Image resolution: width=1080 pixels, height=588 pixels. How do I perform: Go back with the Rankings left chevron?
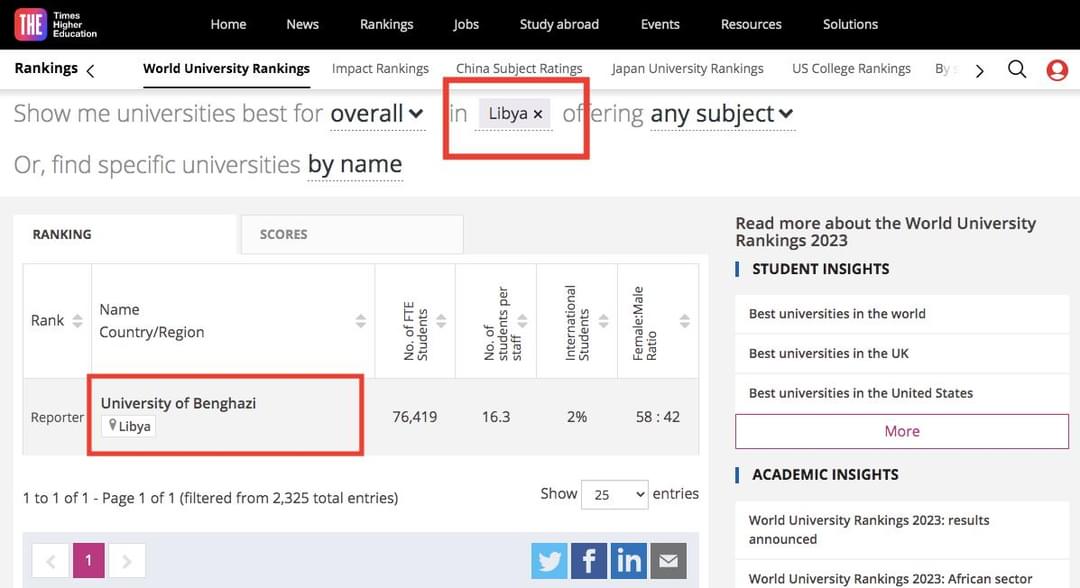90,70
